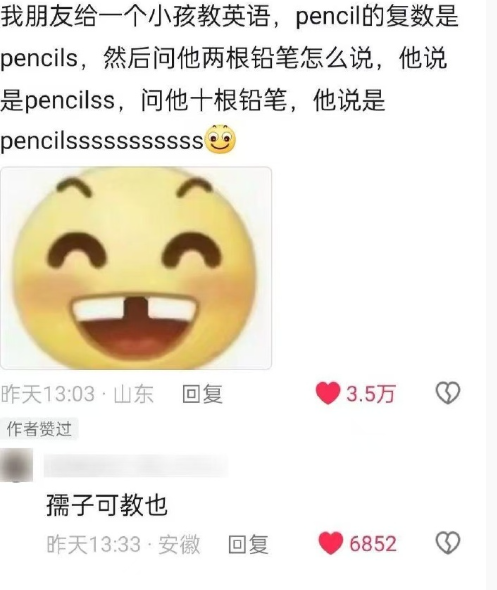The image size is (497, 590).
Task: Like the pencils comment with heart icon
Action: [328, 393]
